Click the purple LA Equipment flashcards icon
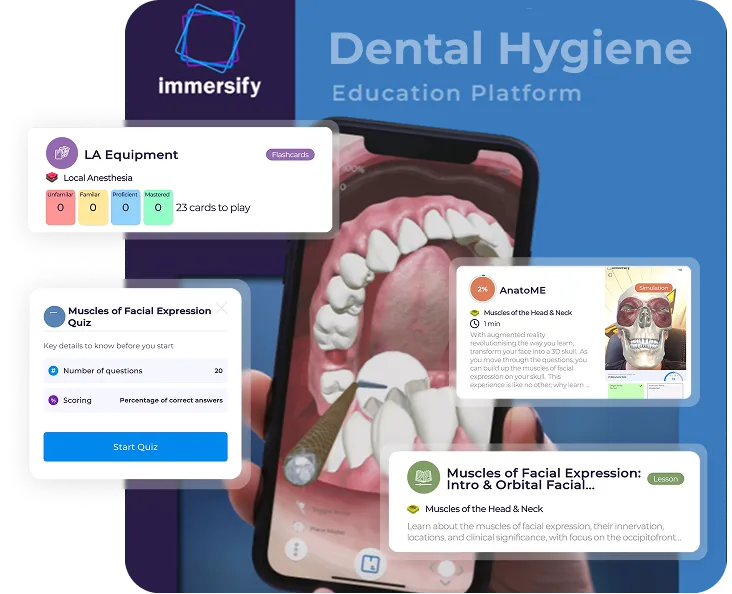This screenshot has height=594, width=732. [62, 153]
